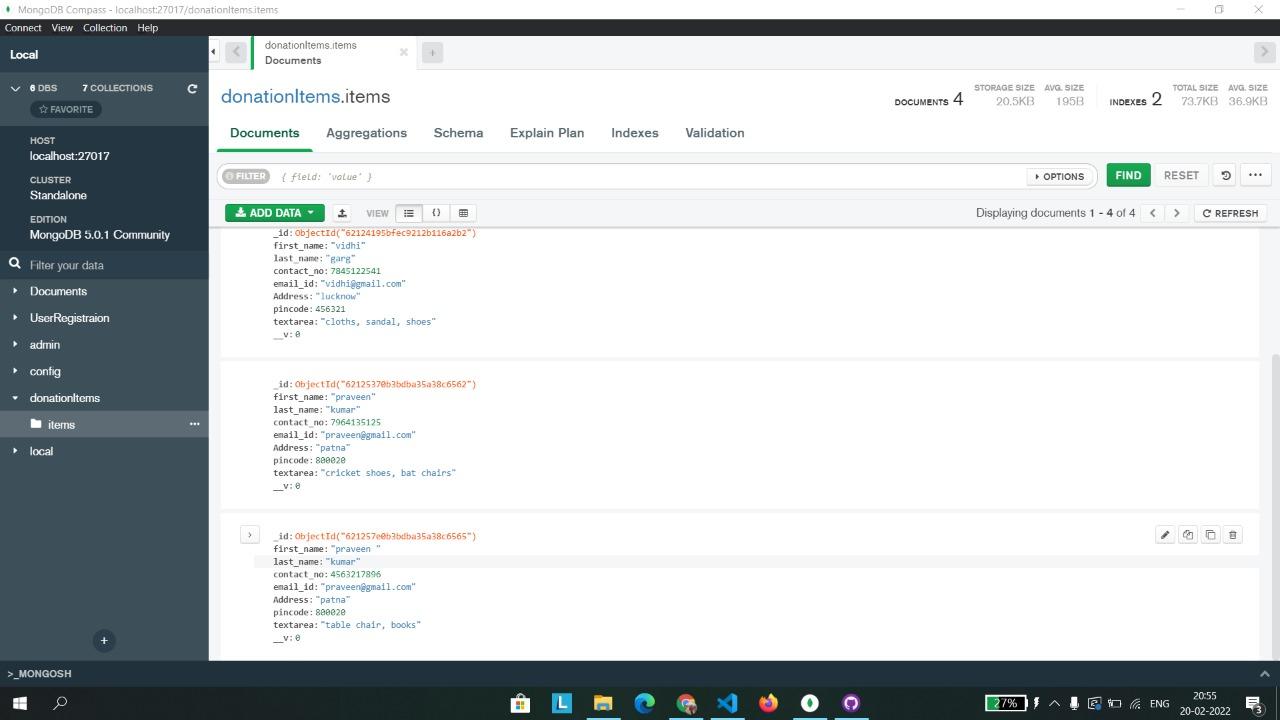Collapse the sidebar DBS summary chevron
The width and height of the screenshot is (1280, 720).
pyautogui.click(x=15, y=88)
